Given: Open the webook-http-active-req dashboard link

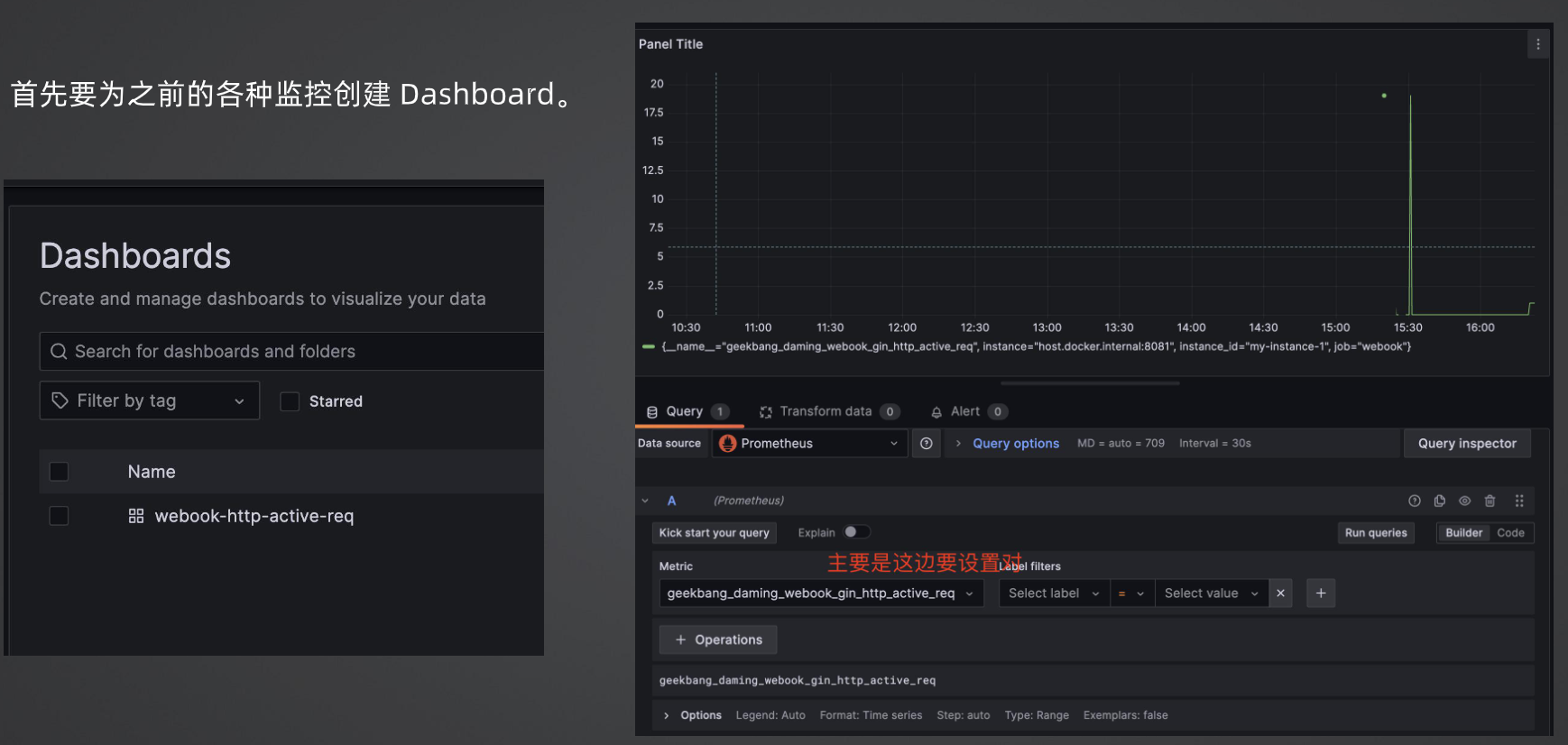Looking at the screenshot, I should (254, 516).
